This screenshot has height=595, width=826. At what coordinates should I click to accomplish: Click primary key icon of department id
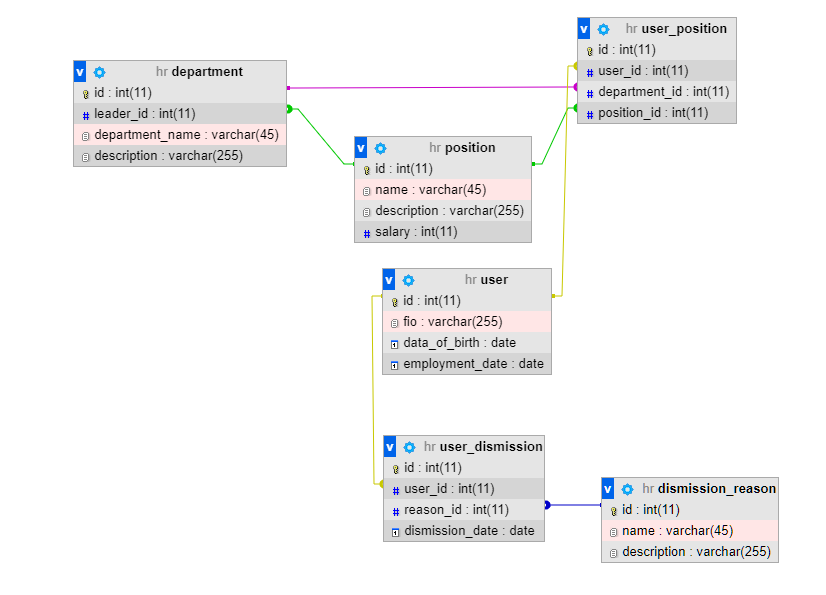point(86,93)
